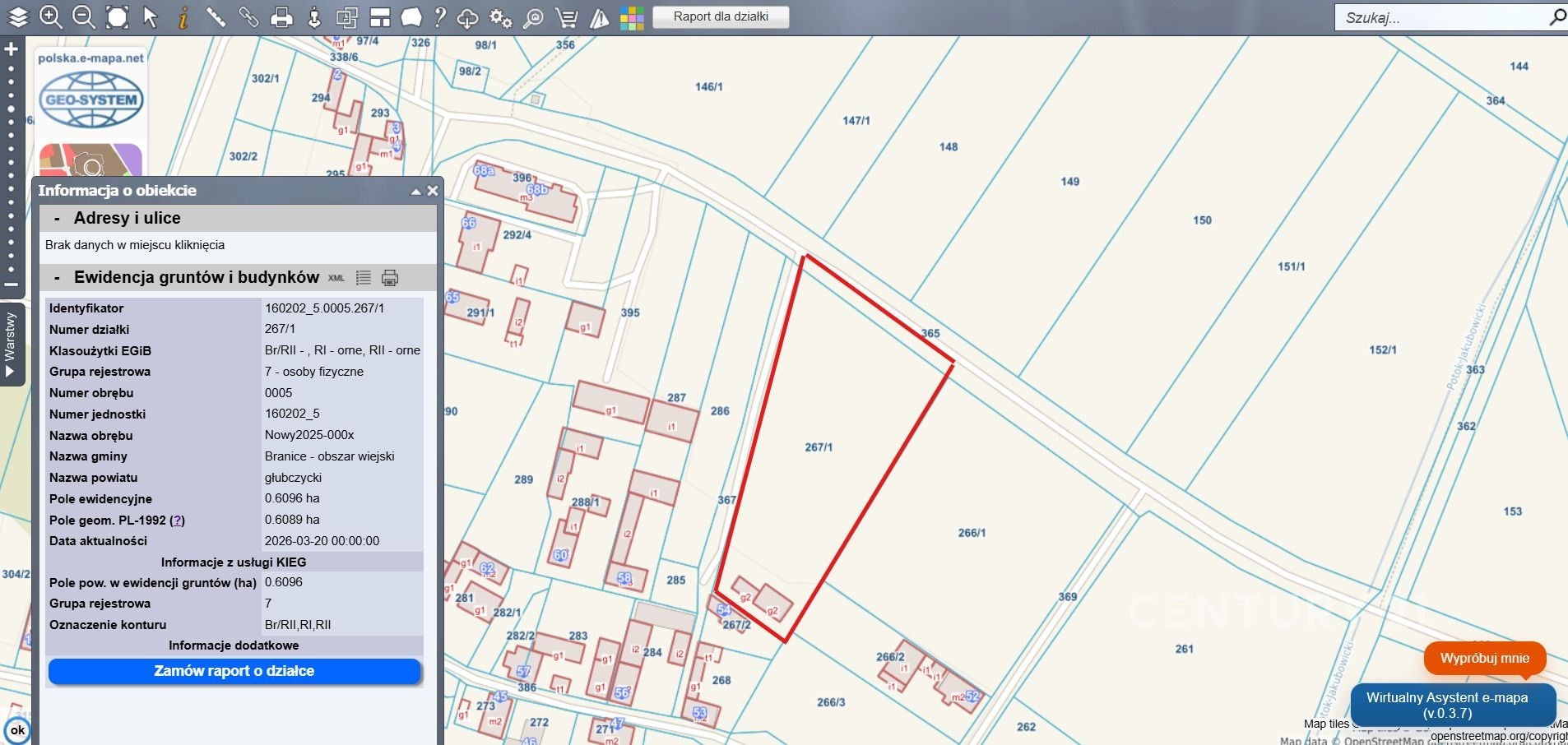Click Zamów raport o działce button
1568x745 pixels.
[234, 671]
